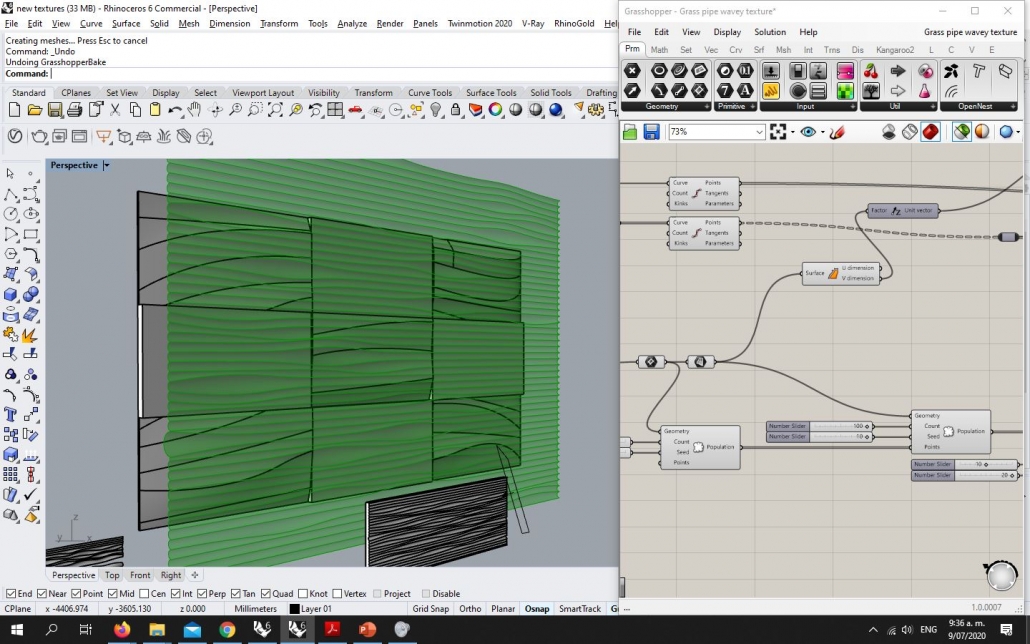Viewport: 1030px width, 644px height.
Task: Select the Pan hand tool in Rhino toolbar
Action: (194, 110)
